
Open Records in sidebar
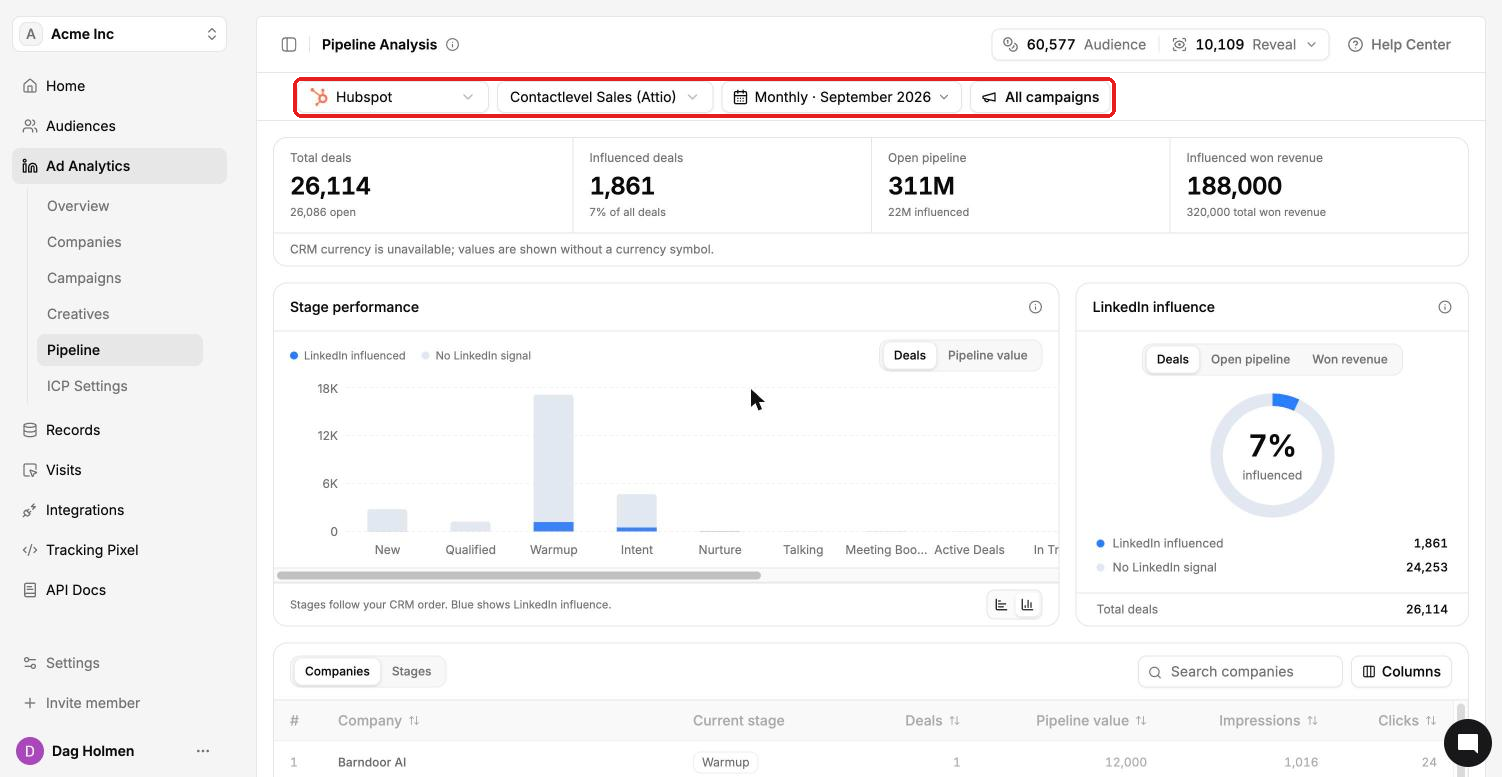click(x=120, y=430)
